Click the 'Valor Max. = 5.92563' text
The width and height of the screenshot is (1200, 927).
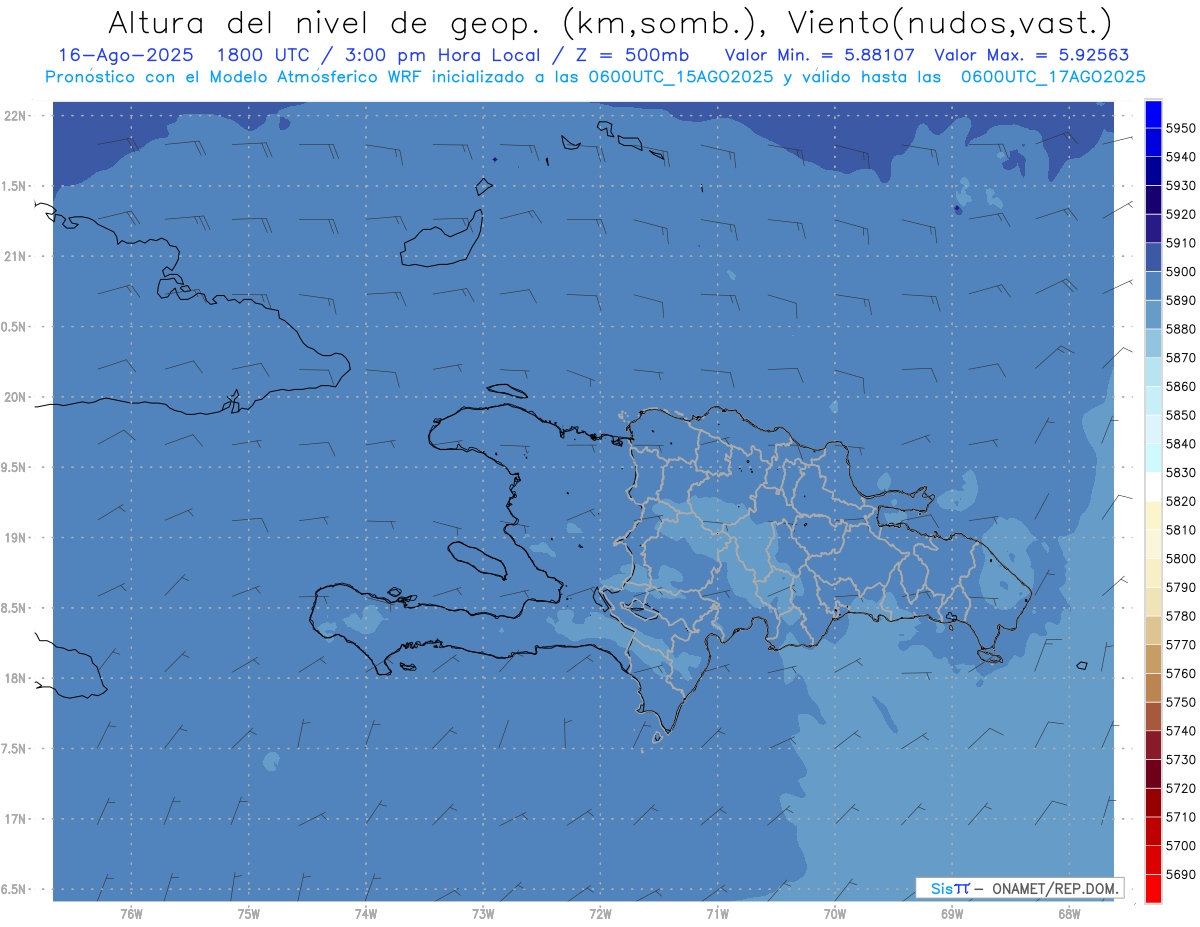point(1031,55)
